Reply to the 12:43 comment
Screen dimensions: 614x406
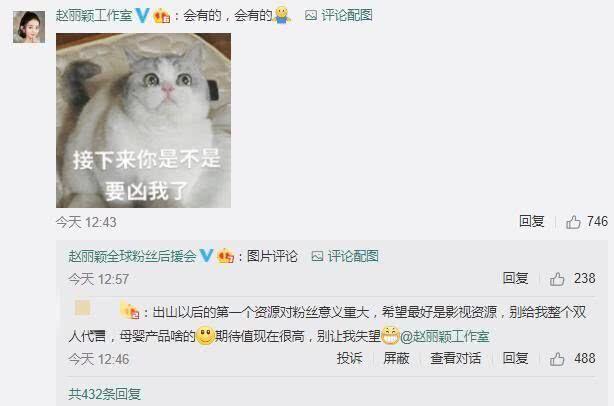coord(531,221)
